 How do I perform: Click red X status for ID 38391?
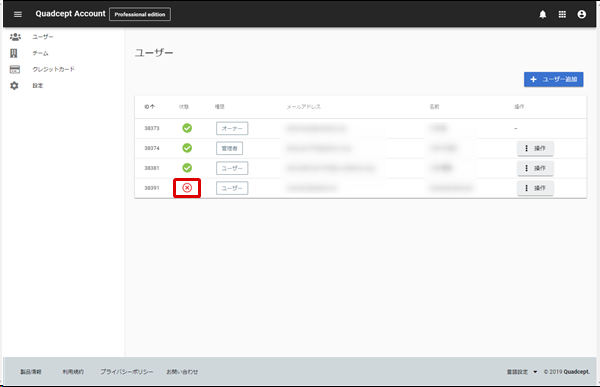pos(187,188)
